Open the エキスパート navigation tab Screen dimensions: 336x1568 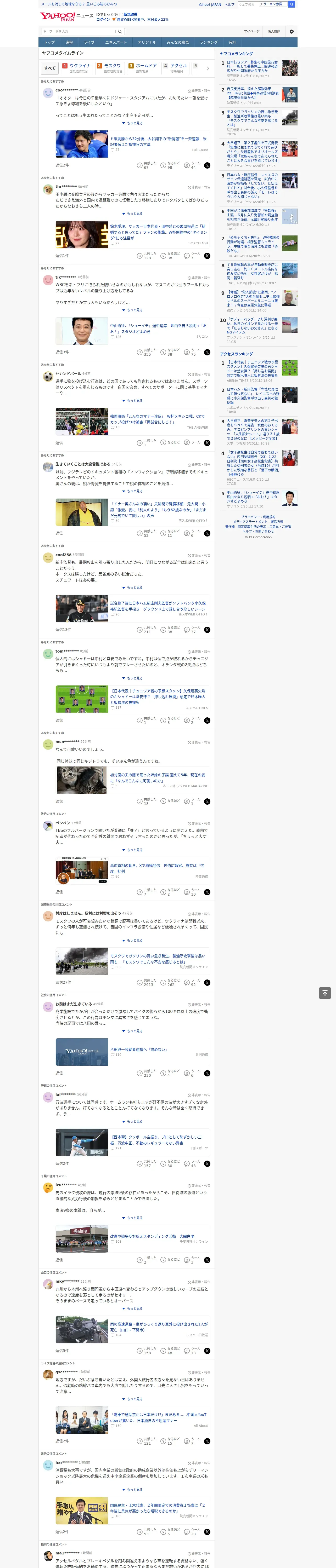pyautogui.click(x=116, y=43)
